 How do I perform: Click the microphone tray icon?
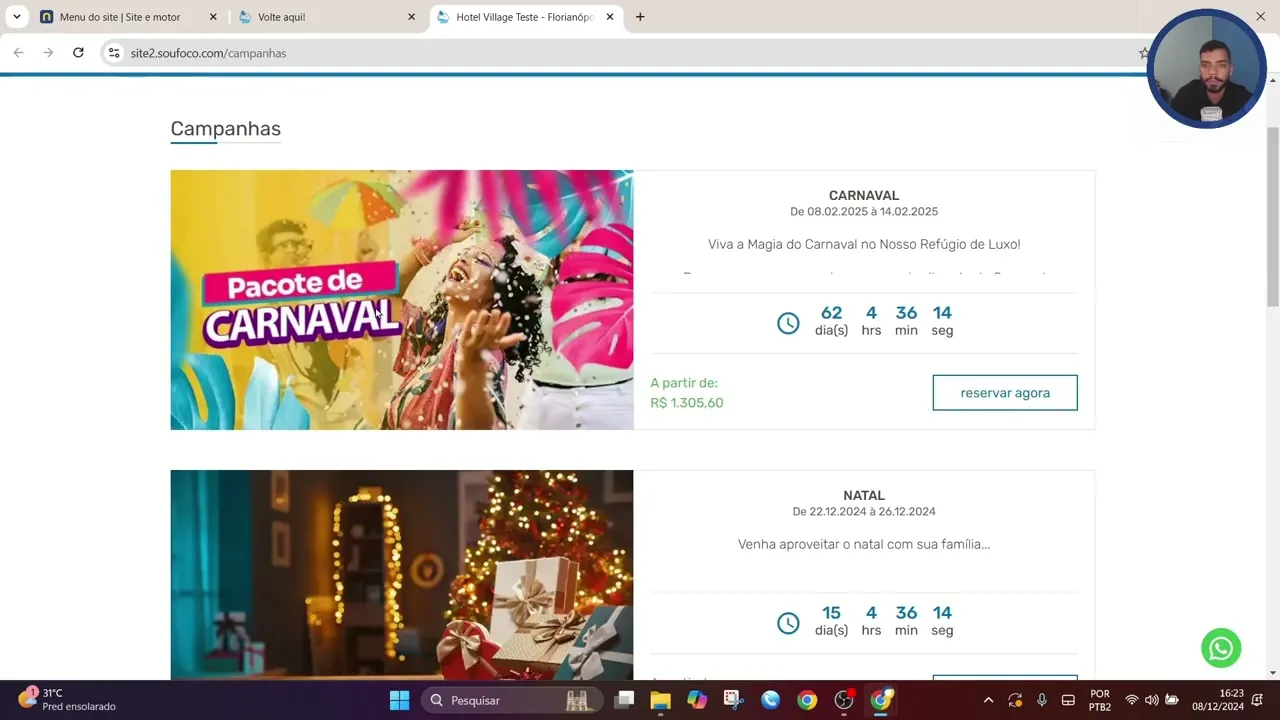(1042, 700)
